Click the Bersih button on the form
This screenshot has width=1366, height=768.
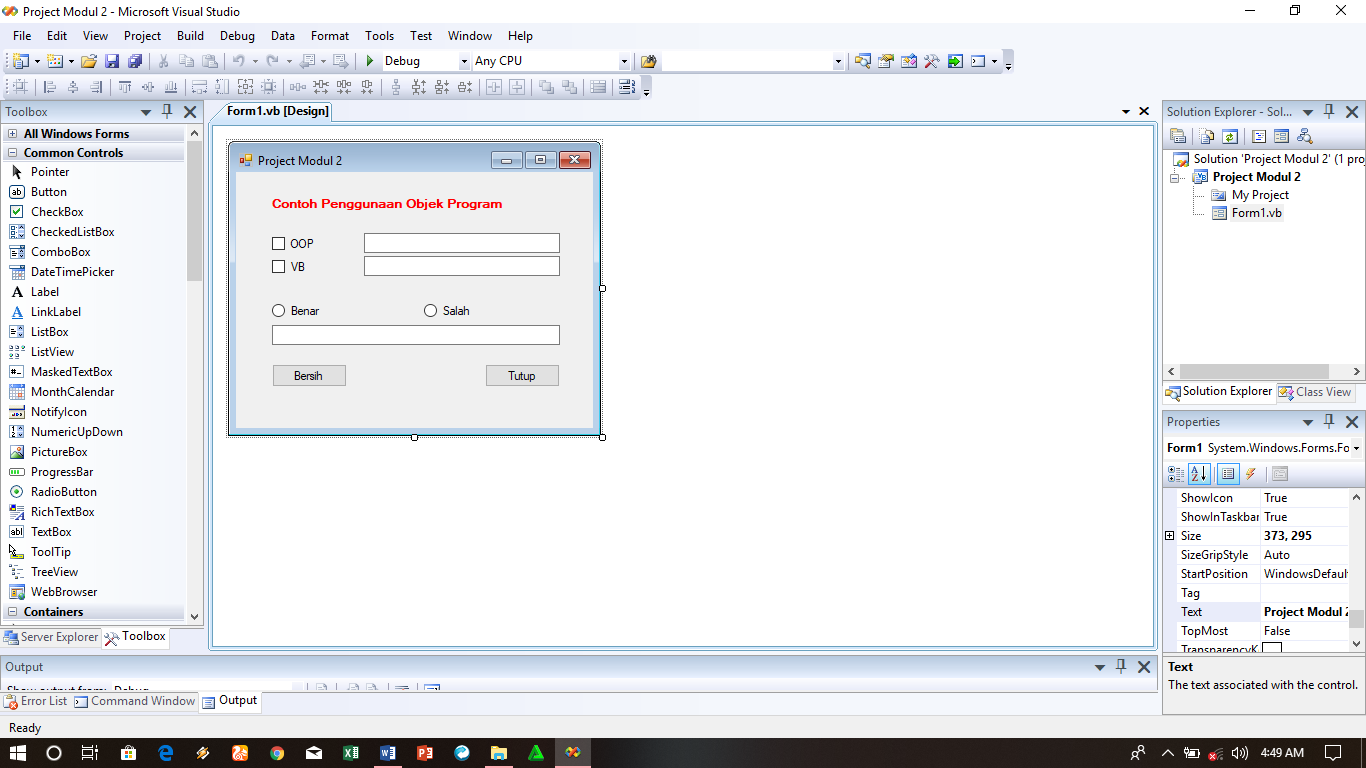point(309,375)
